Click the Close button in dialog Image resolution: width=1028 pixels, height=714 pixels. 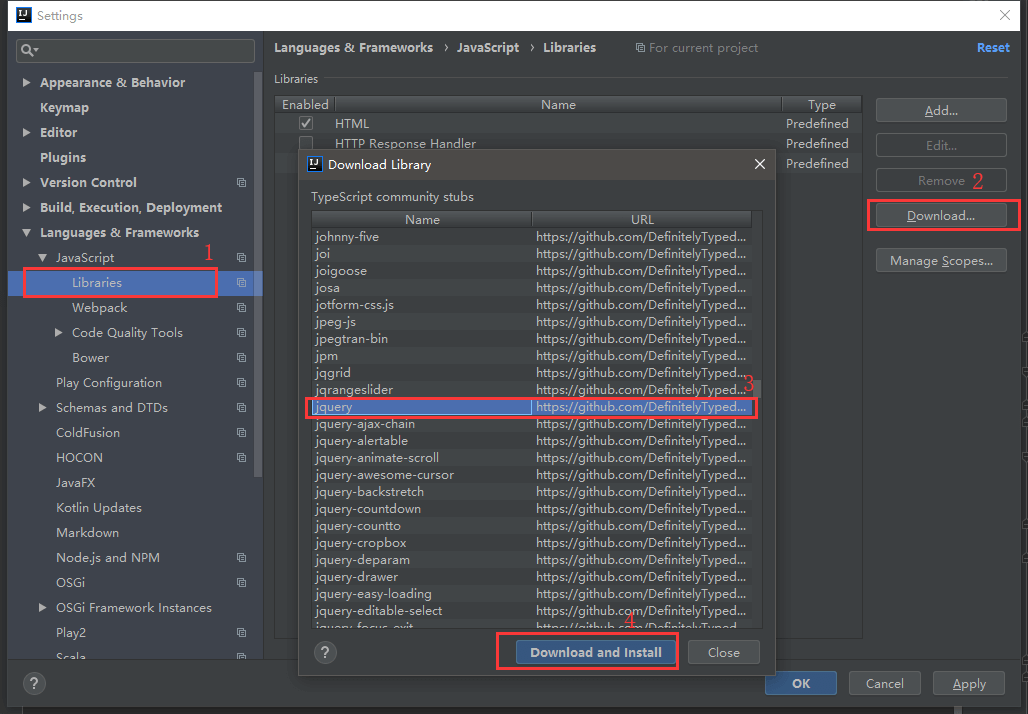[724, 652]
